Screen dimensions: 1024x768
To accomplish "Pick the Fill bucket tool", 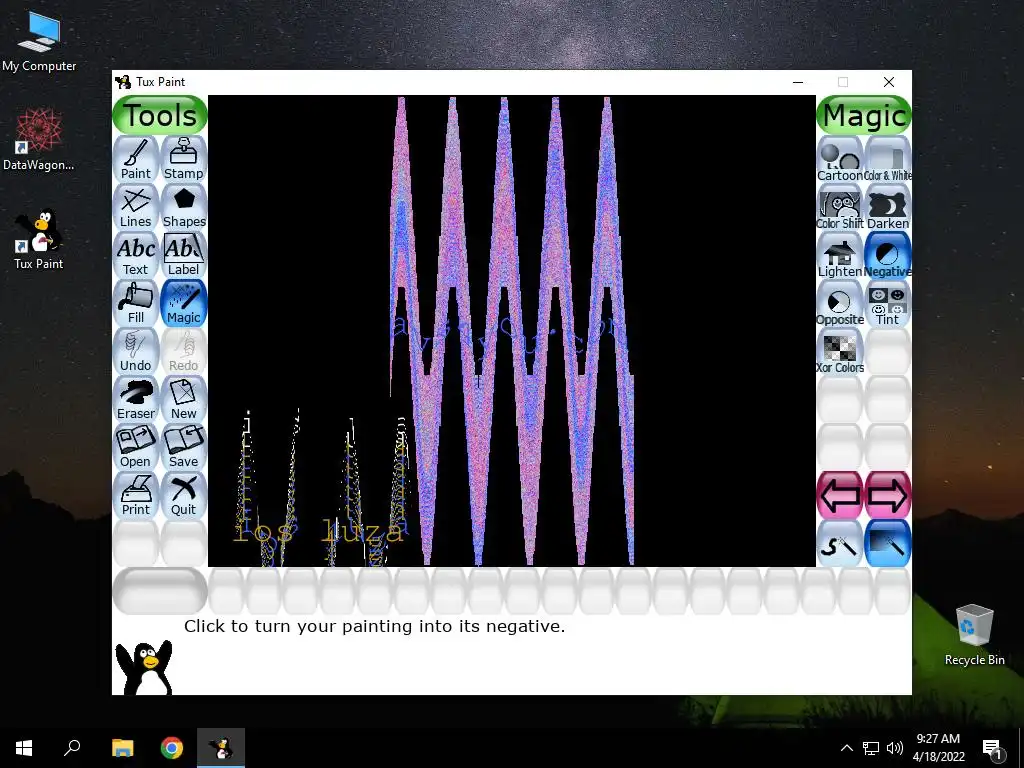I will click(136, 302).
